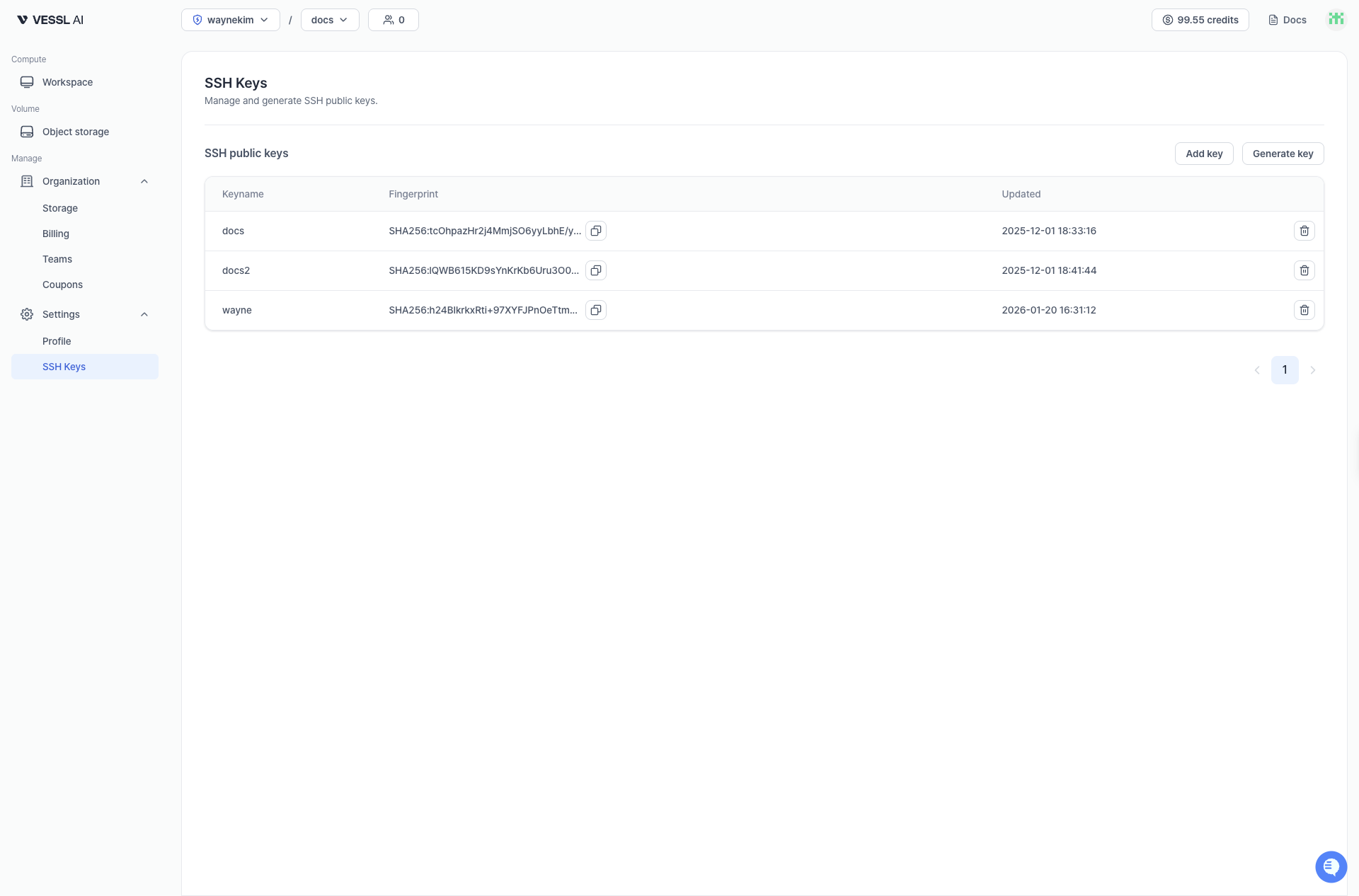Delete the docs2 SSH key

(1304, 270)
